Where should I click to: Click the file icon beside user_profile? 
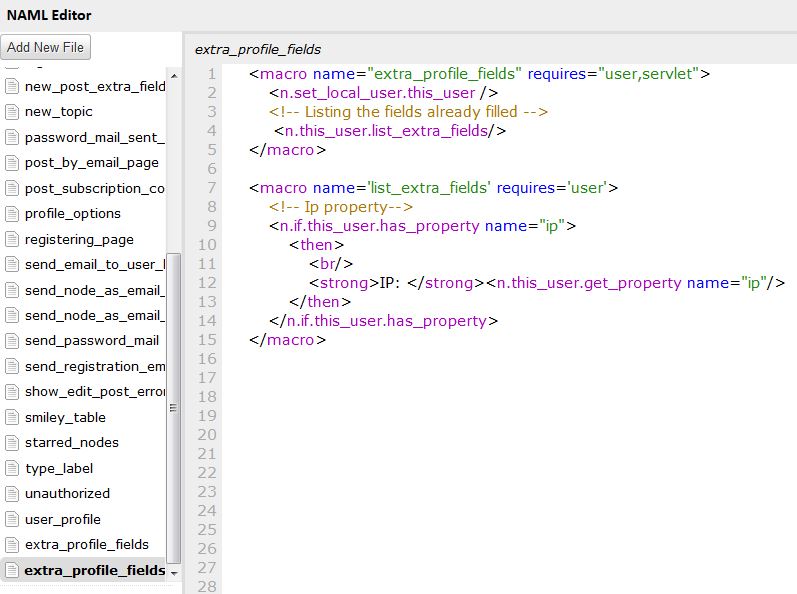(x=12, y=519)
